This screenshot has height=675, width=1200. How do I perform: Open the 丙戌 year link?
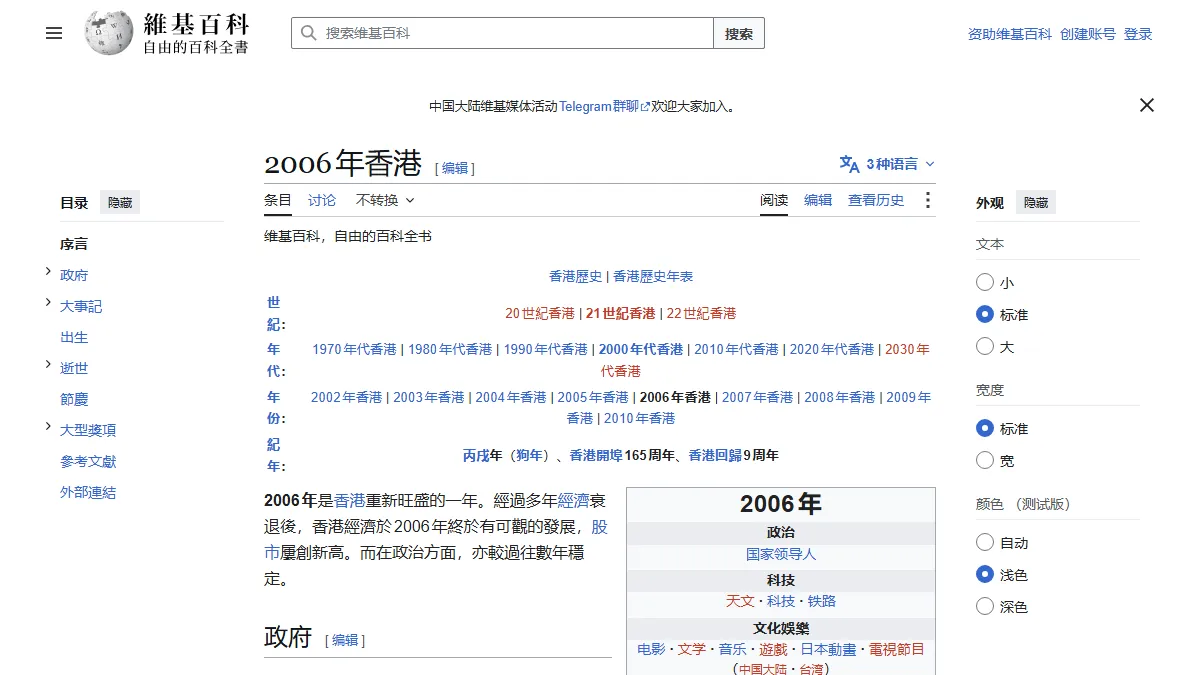[476, 455]
